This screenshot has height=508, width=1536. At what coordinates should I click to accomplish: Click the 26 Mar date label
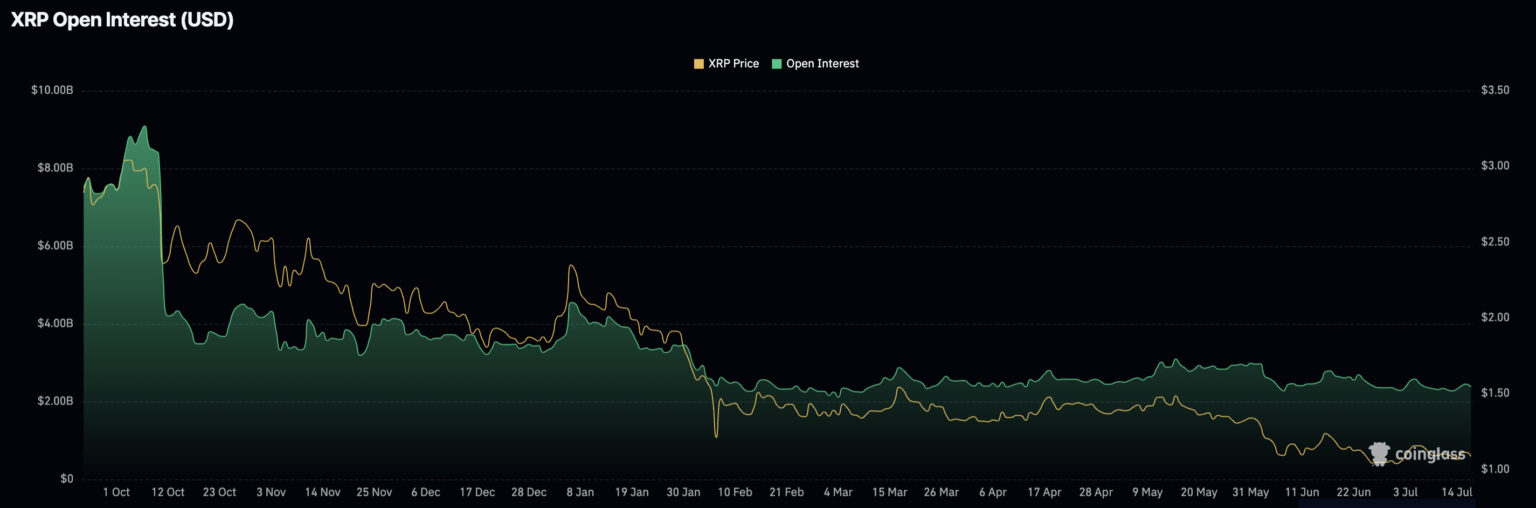pos(941,493)
